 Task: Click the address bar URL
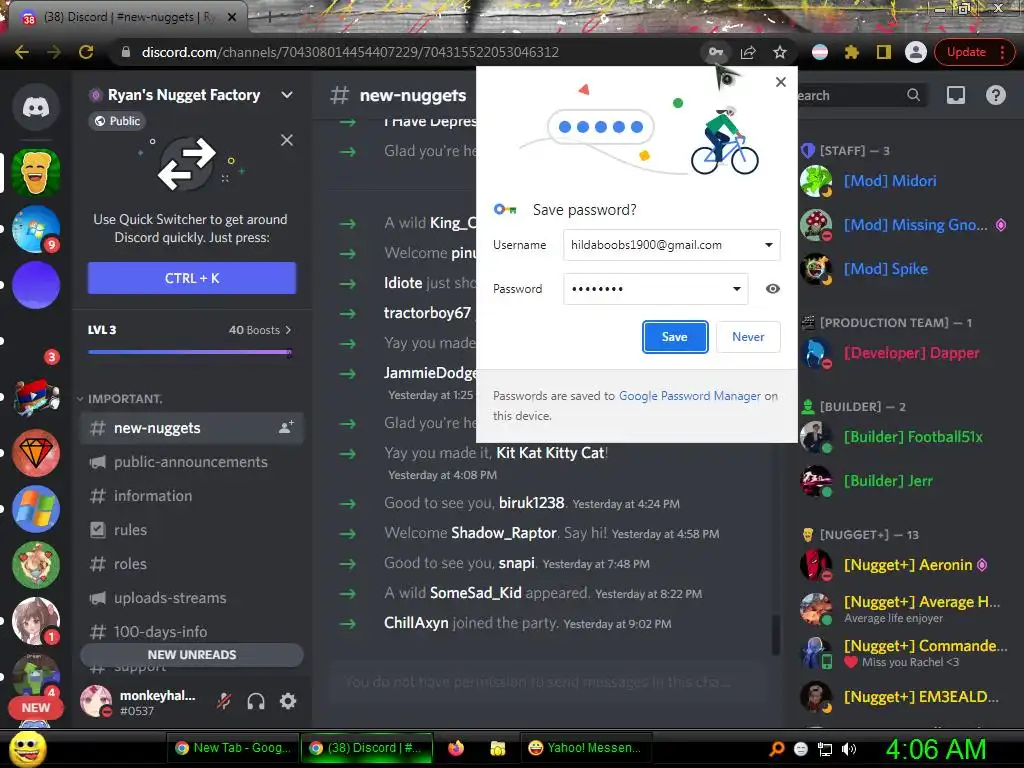click(350, 52)
